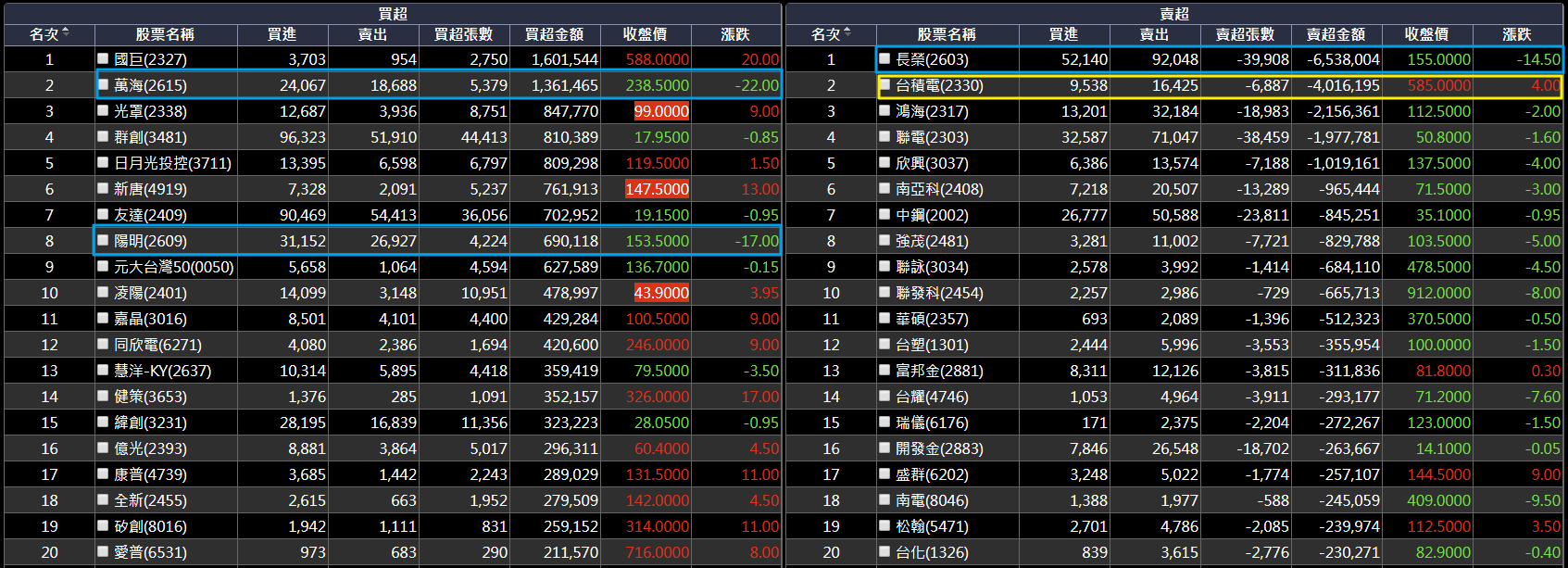The width and height of the screenshot is (1568, 568).
Task: Select the 健策(3653) stock name
Action: [x=150, y=397]
